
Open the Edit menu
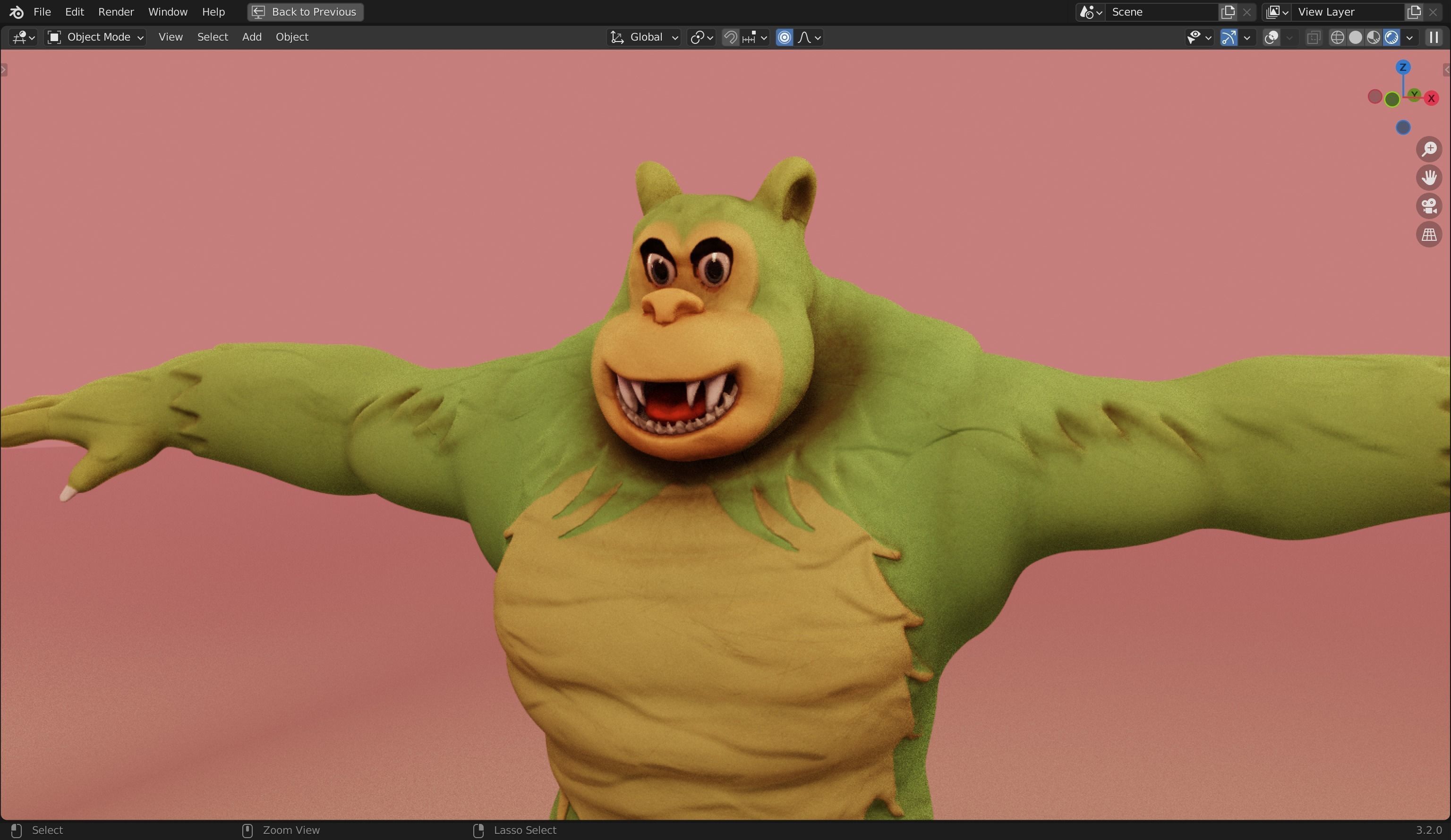point(74,11)
